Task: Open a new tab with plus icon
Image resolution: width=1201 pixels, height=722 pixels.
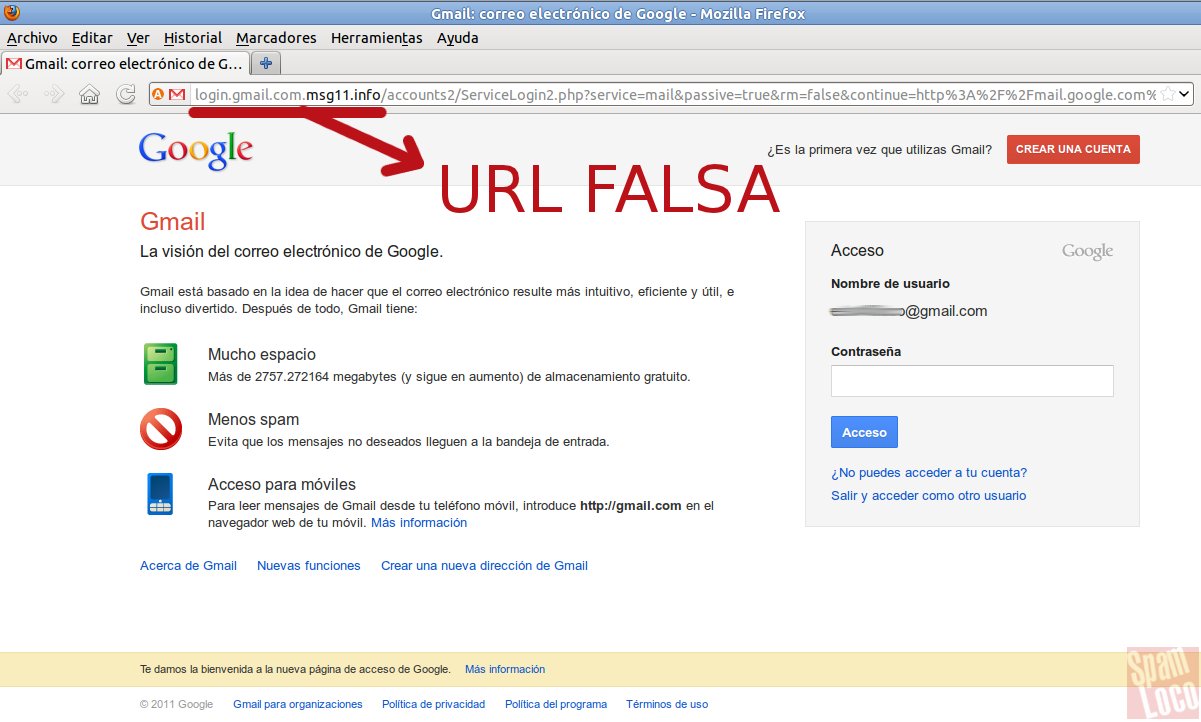Action: 266,63
